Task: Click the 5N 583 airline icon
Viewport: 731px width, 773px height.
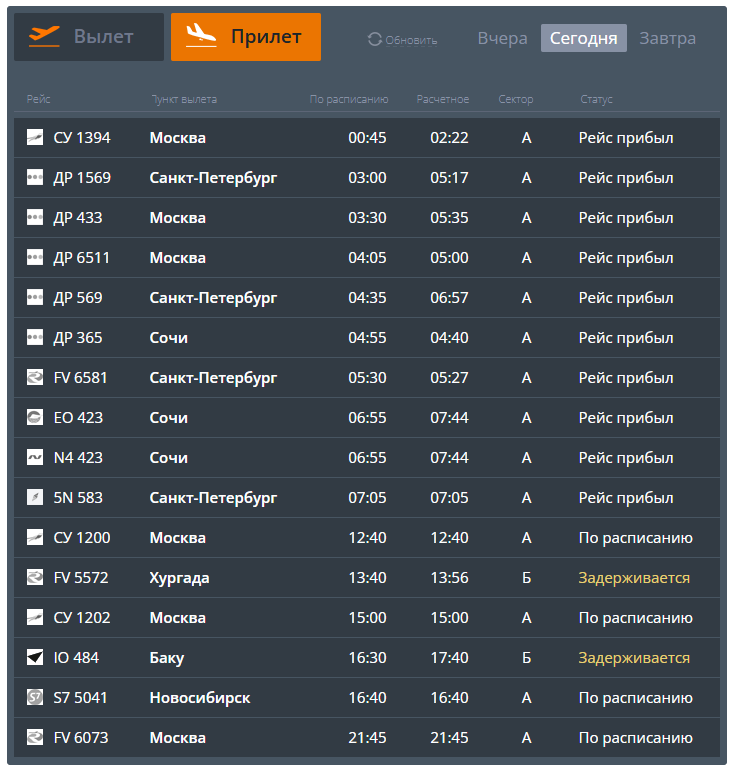Action: click(x=35, y=498)
